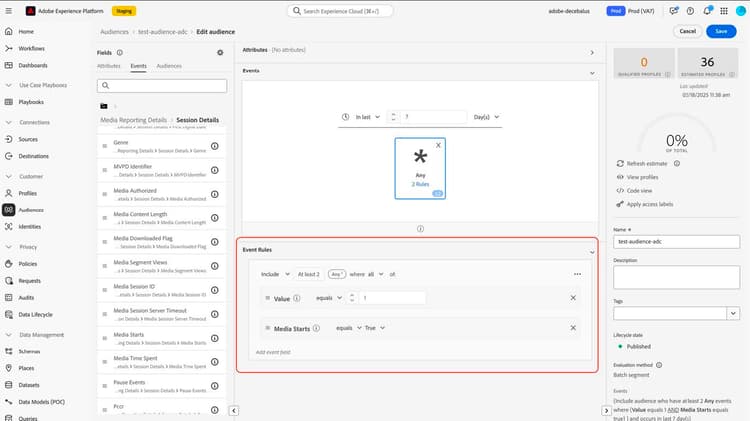Click the folder icon above the breadcrumb
750x421 pixels.
pos(104,106)
